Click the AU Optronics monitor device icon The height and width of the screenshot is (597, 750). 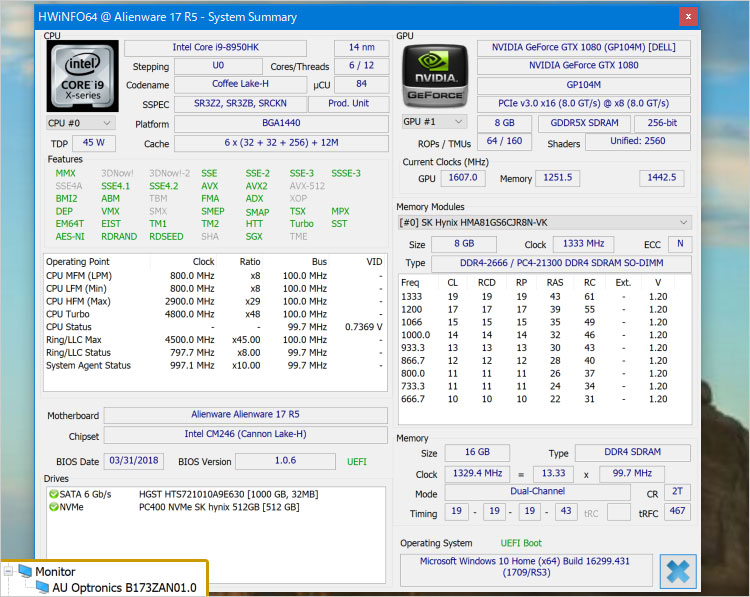click(42, 587)
